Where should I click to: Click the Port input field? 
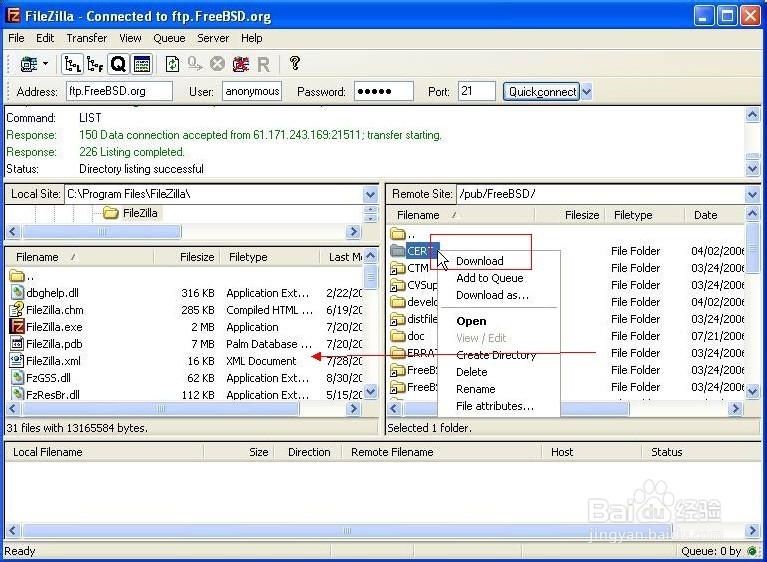(x=476, y=91)
